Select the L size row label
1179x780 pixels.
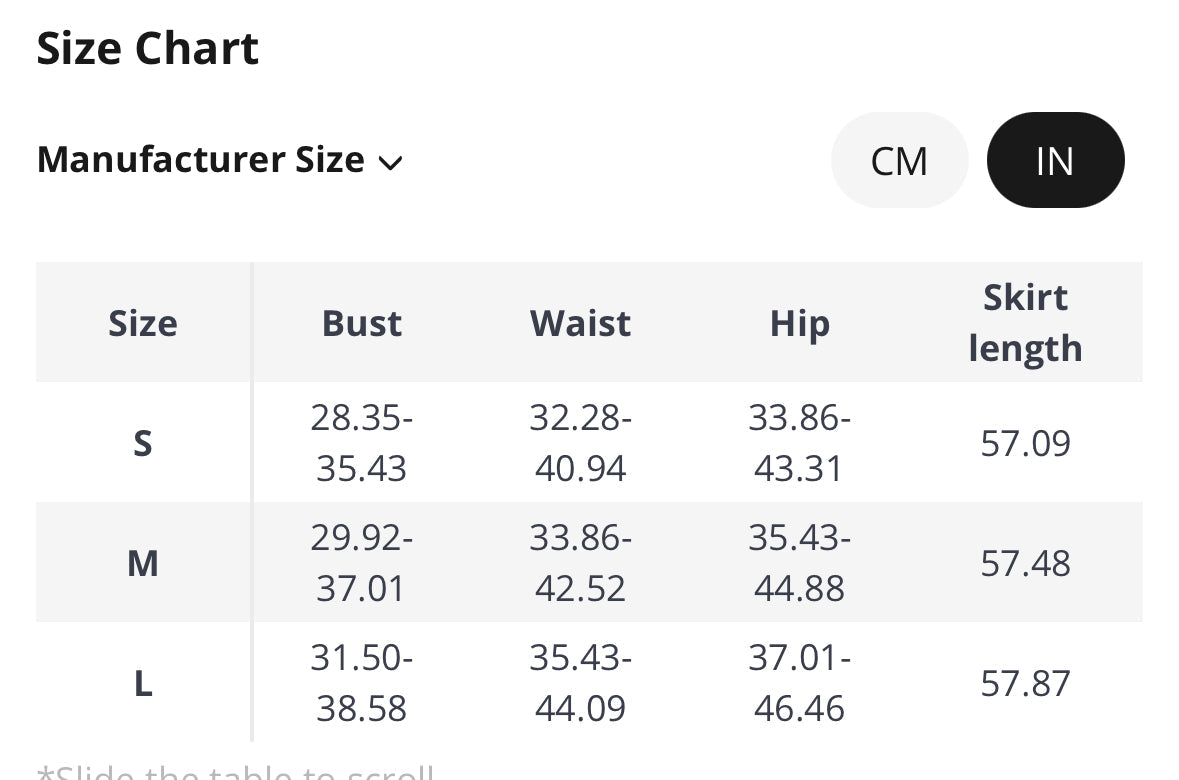pyautogui.click(x=143, y=684)
